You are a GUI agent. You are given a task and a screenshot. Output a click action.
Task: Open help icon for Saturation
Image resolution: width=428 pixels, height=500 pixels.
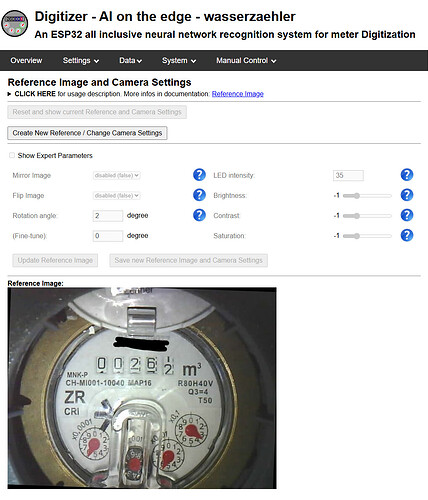tap(407, 235)
